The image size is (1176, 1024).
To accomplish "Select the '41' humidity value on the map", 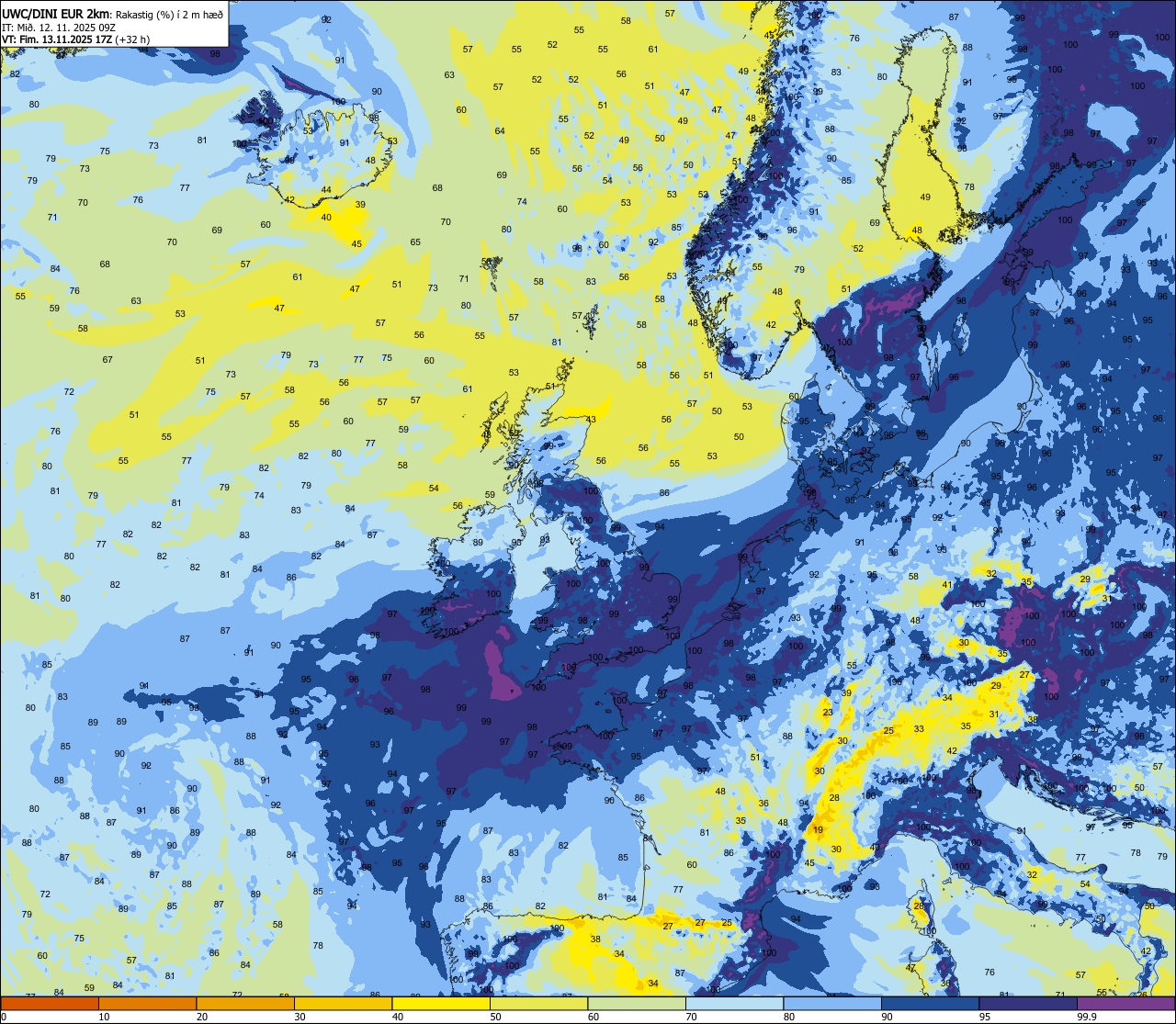I will [947, 585].
